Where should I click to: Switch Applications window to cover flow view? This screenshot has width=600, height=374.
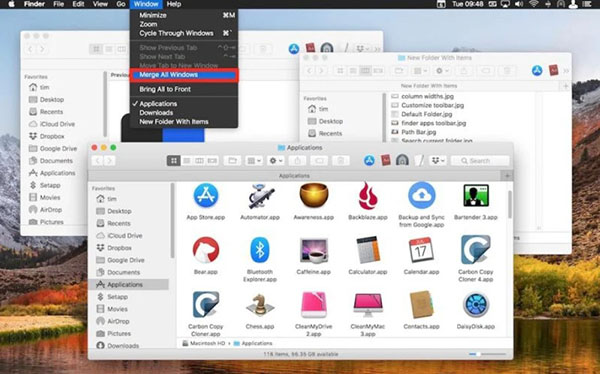212,161
